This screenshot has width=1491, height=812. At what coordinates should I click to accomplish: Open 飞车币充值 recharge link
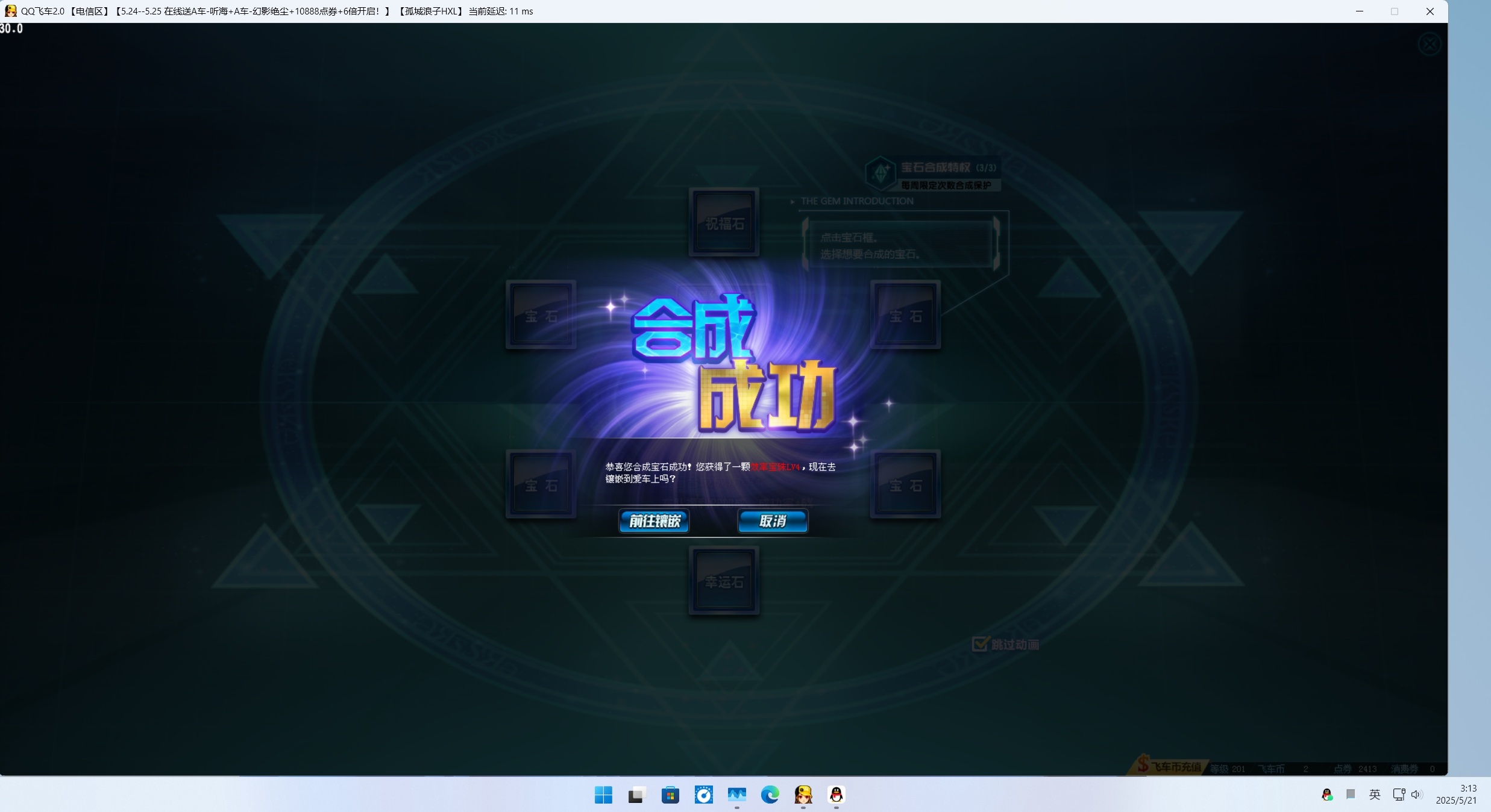pos(1169,766)
